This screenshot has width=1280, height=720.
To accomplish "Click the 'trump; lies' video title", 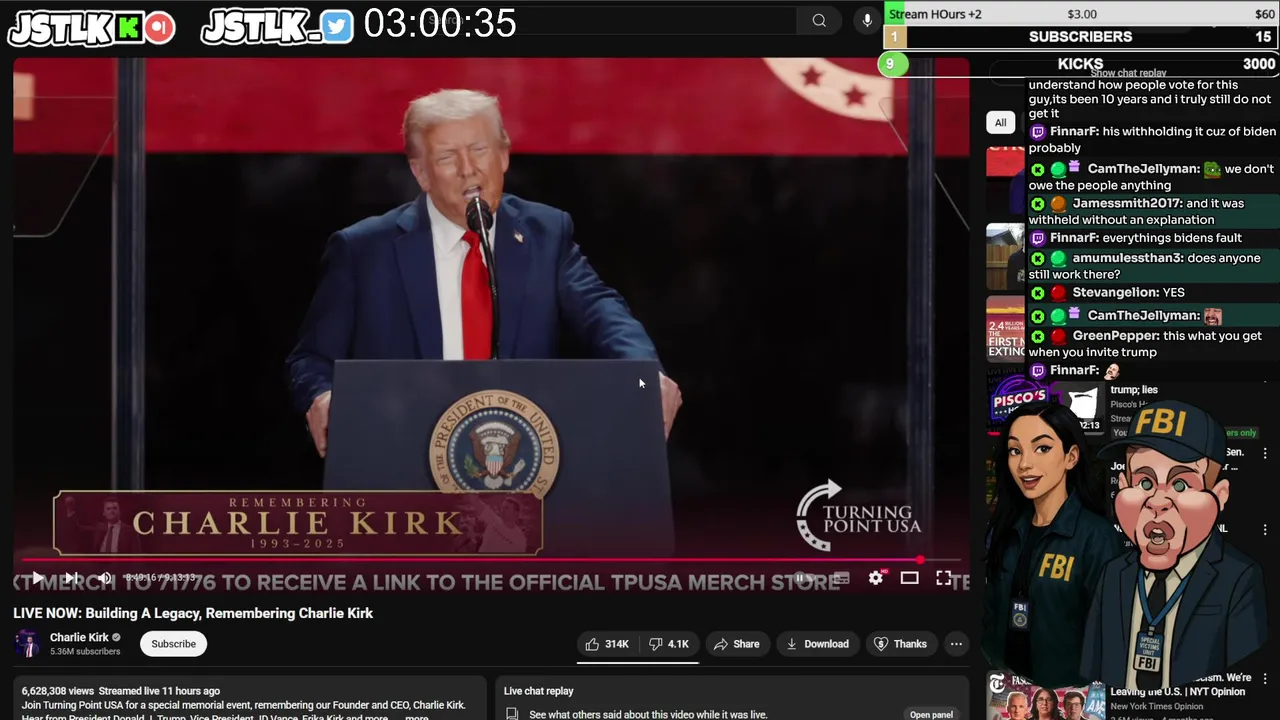I will tap(1134, 390).
